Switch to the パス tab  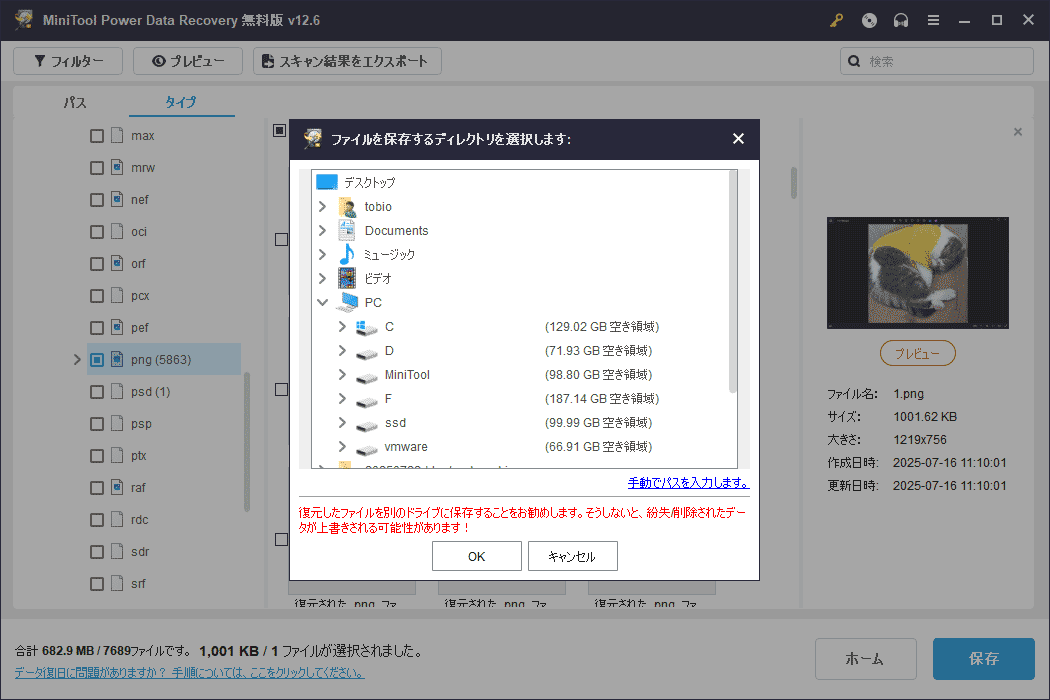(x=75, y=102)
